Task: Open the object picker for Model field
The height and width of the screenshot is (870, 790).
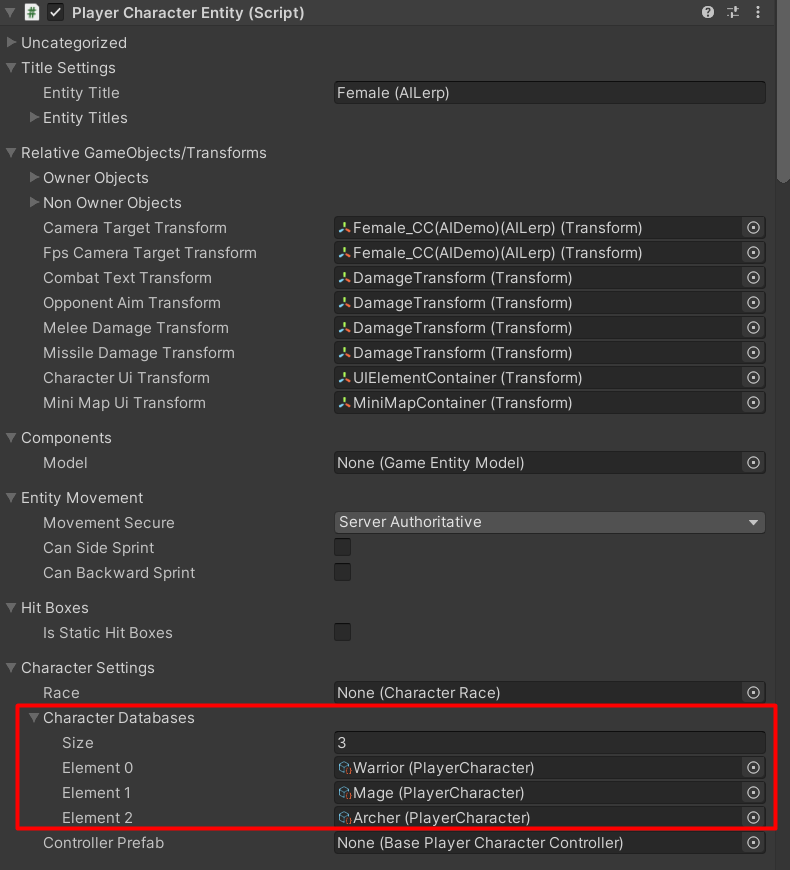Action: click(753, 462)
